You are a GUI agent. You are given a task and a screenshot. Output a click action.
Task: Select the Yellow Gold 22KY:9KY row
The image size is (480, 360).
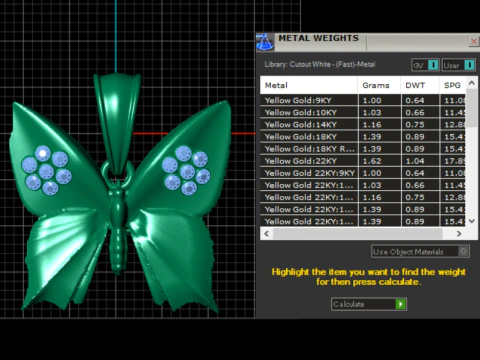click(x=363, y=173)
